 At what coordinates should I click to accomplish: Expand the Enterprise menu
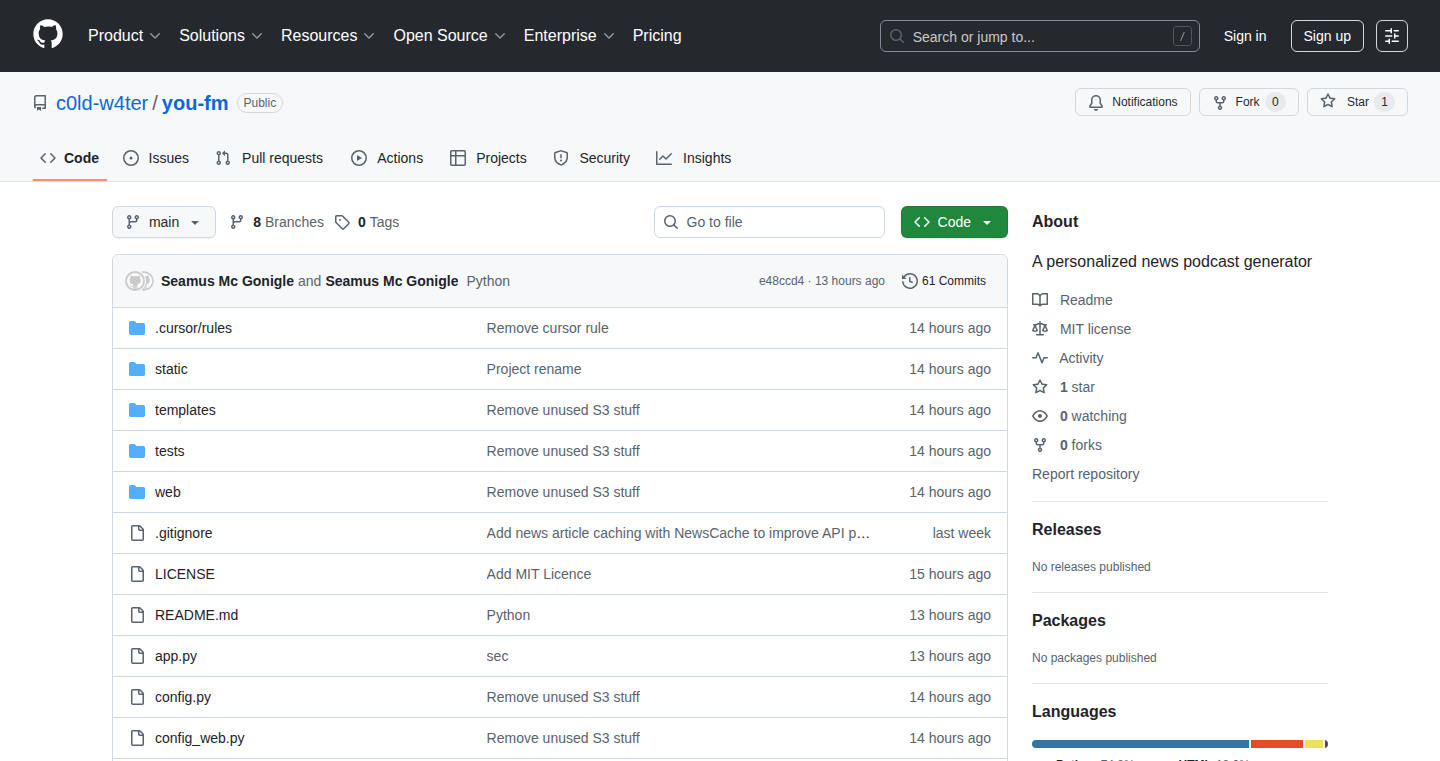(x=569, y=35)
